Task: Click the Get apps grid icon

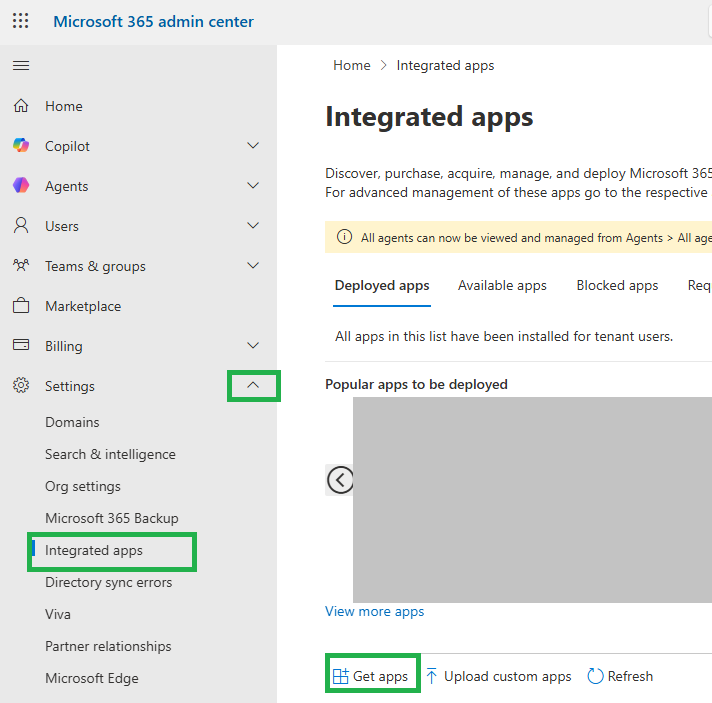Action: [341, 676]
